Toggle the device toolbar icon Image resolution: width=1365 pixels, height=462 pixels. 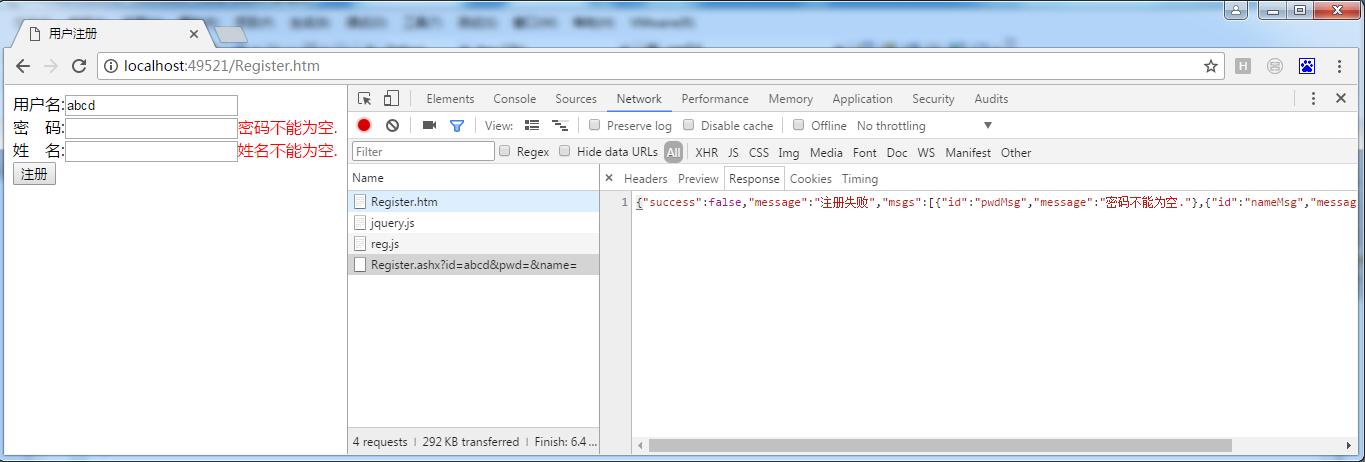coord(391,98)
